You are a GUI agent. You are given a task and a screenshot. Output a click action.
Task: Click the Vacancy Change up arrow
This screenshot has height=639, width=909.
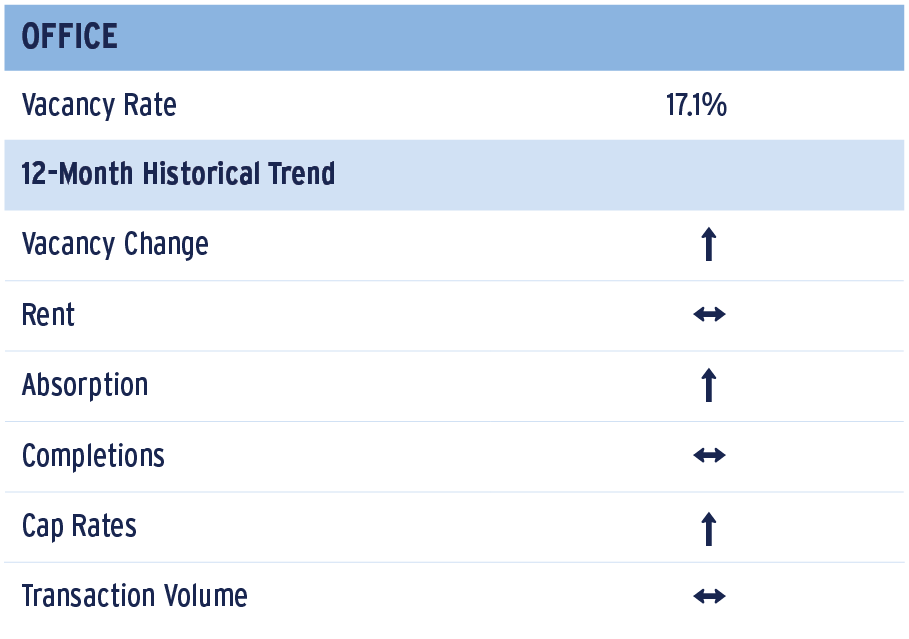tap(708, 244)
